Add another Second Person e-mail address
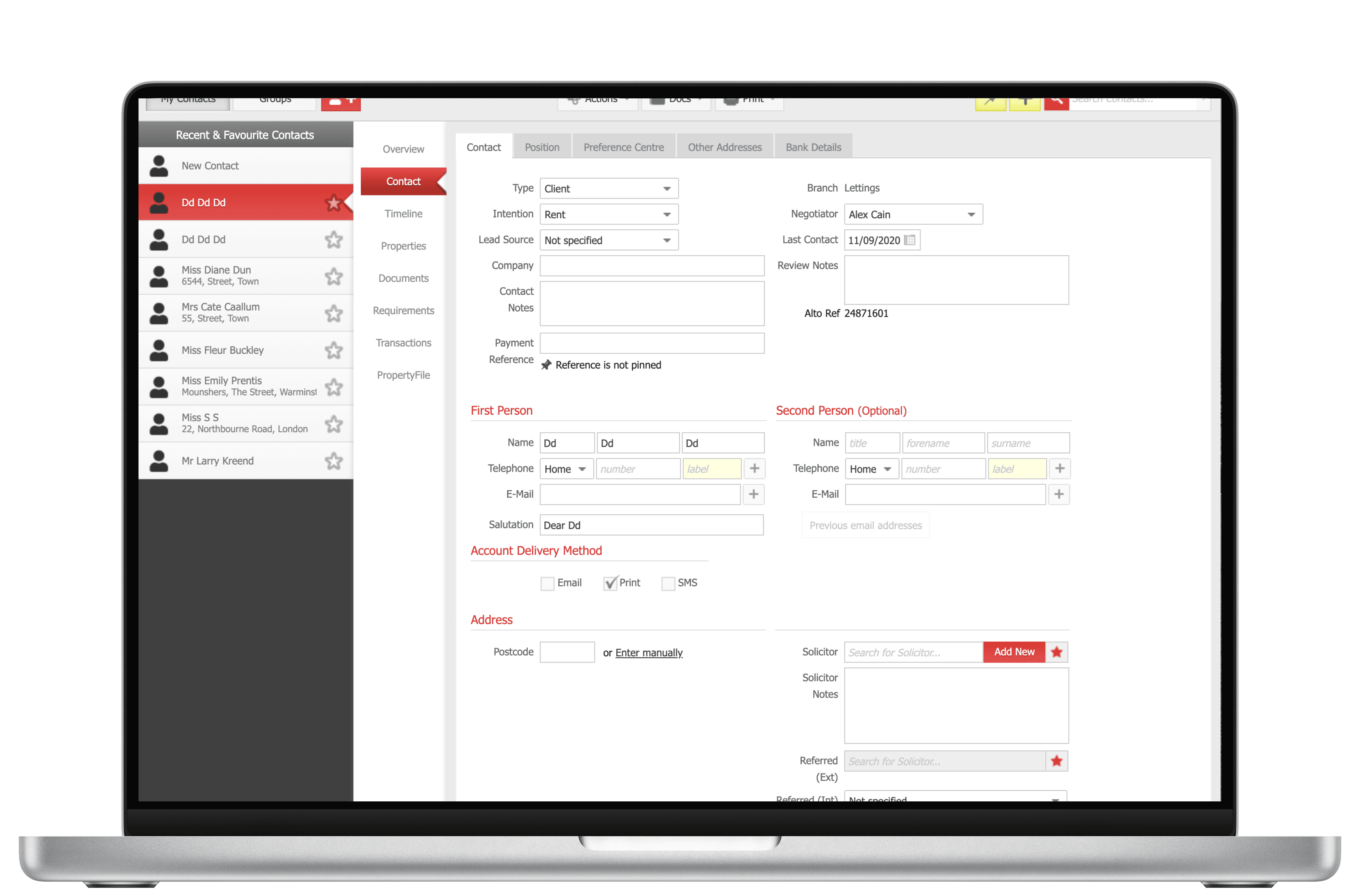Viewport: 1360px width, 896px height. [1059, 495]
